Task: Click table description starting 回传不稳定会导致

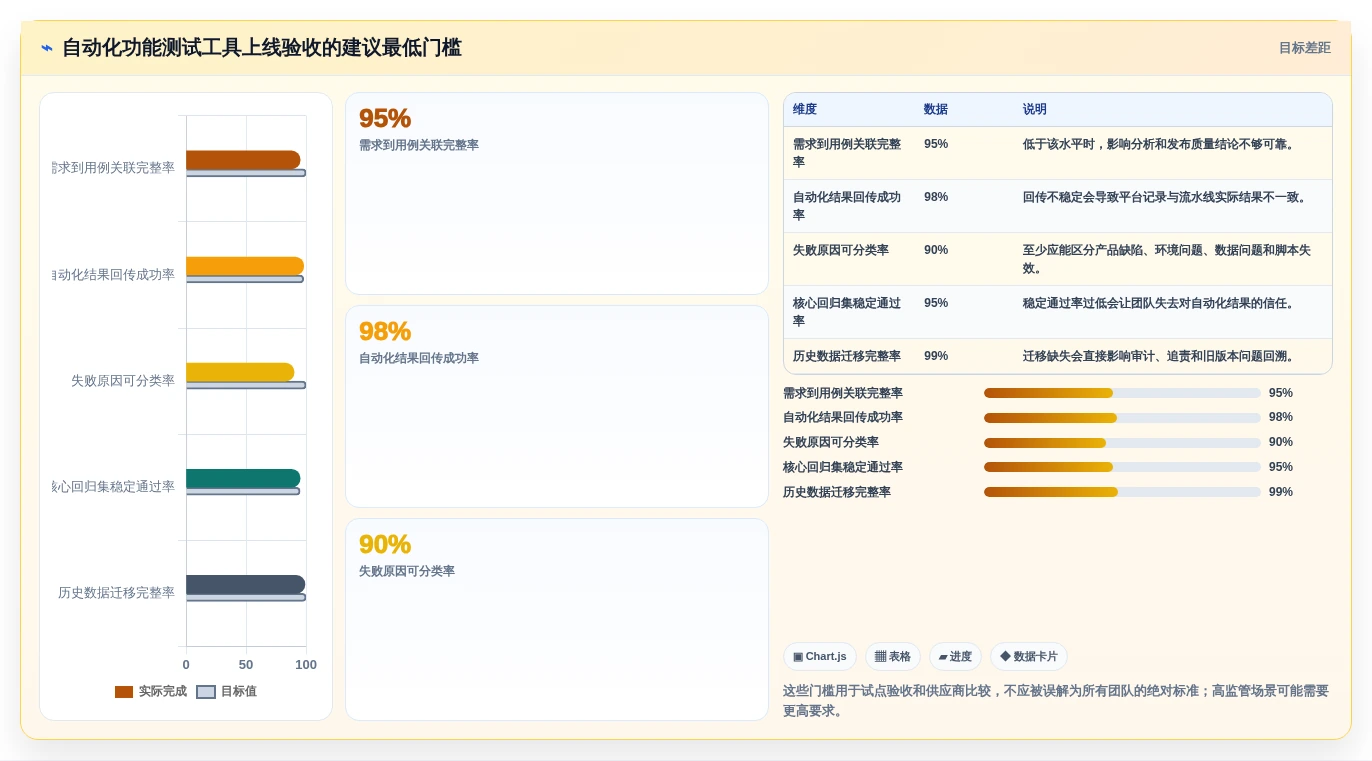Action: [x=1166, y=197]
